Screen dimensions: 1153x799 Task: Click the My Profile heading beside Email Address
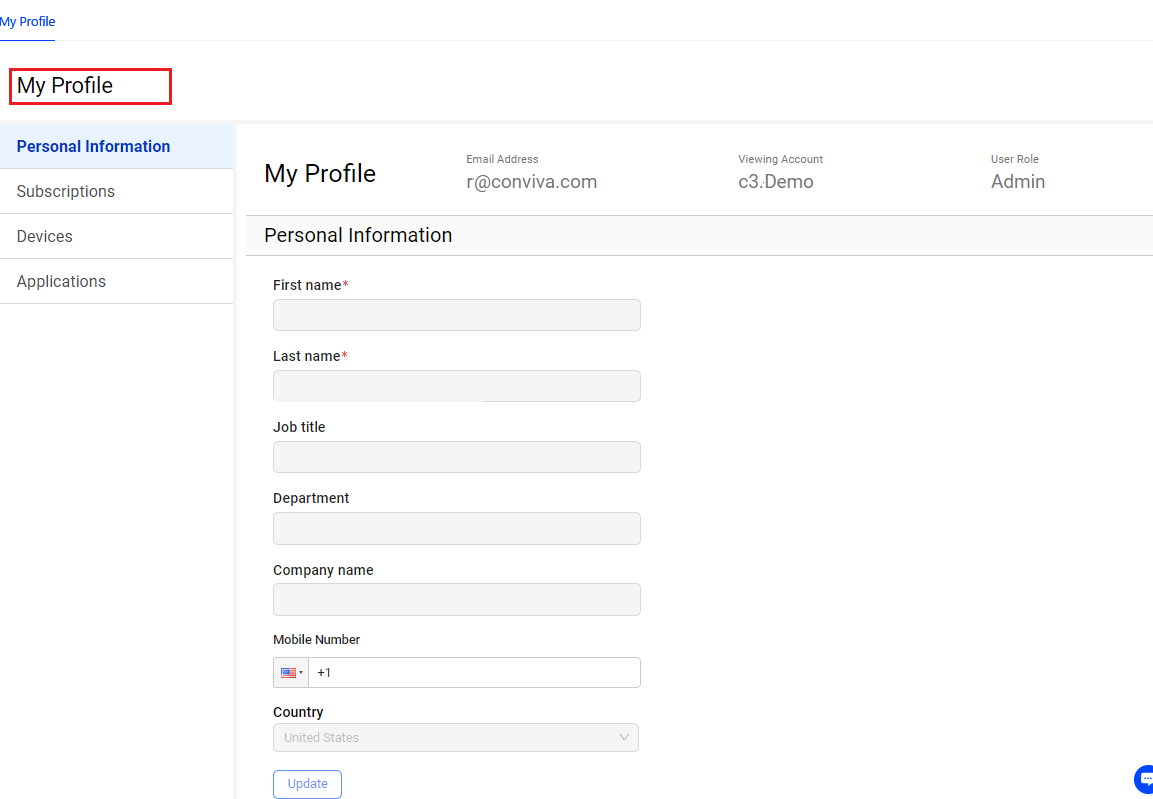coord(320,173)
